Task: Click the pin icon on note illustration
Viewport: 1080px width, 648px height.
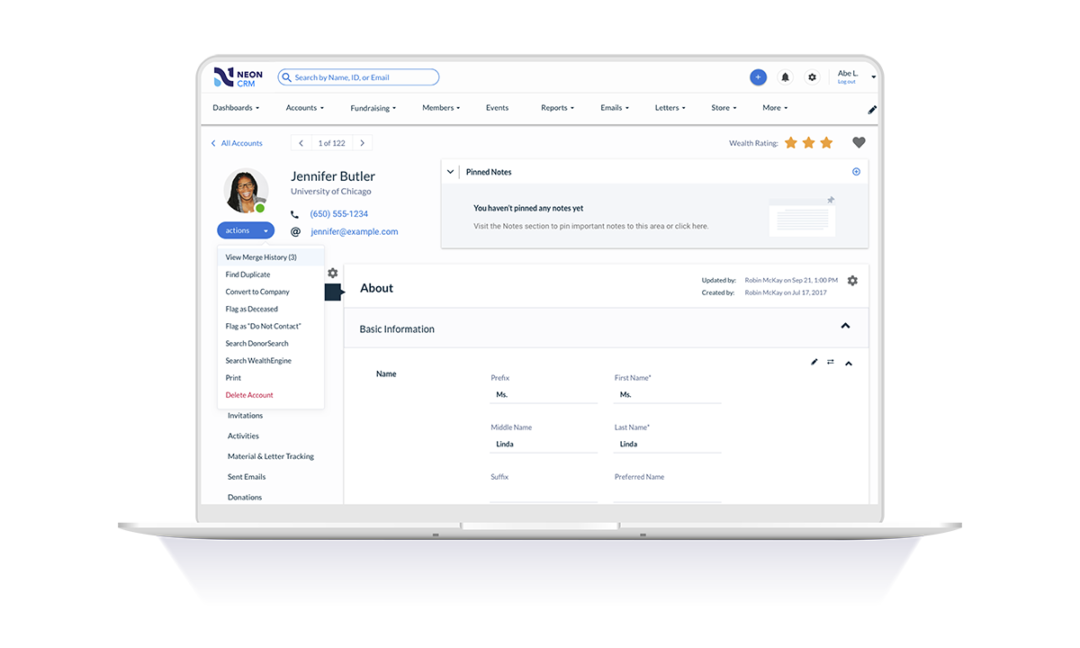Action: (831, 200)
